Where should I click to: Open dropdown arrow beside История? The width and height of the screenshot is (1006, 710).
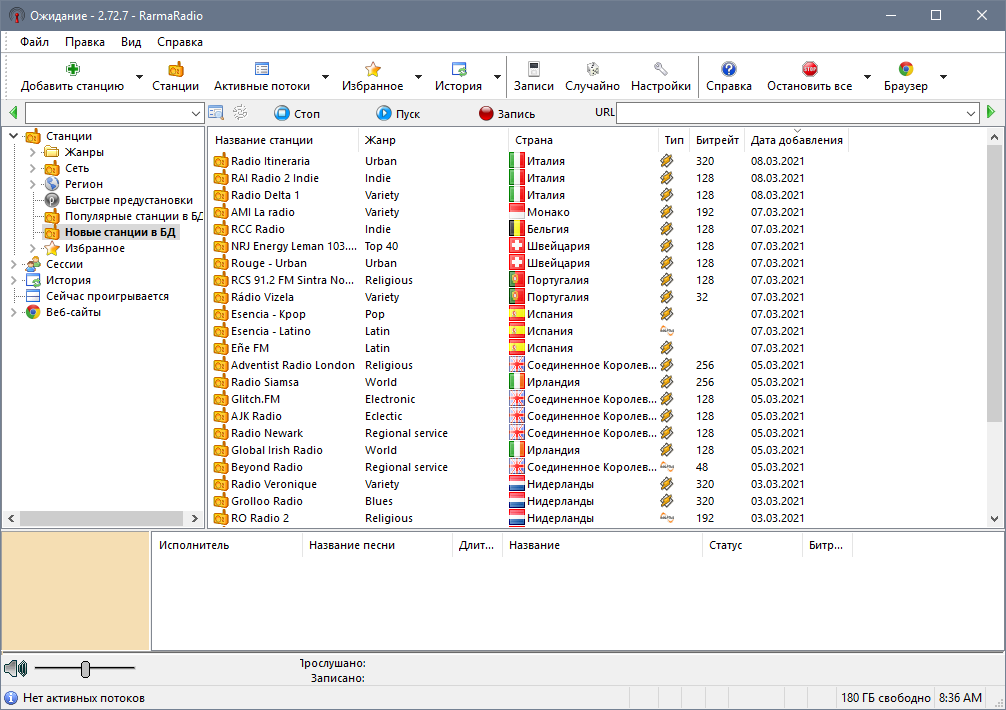tap(497, 77)
